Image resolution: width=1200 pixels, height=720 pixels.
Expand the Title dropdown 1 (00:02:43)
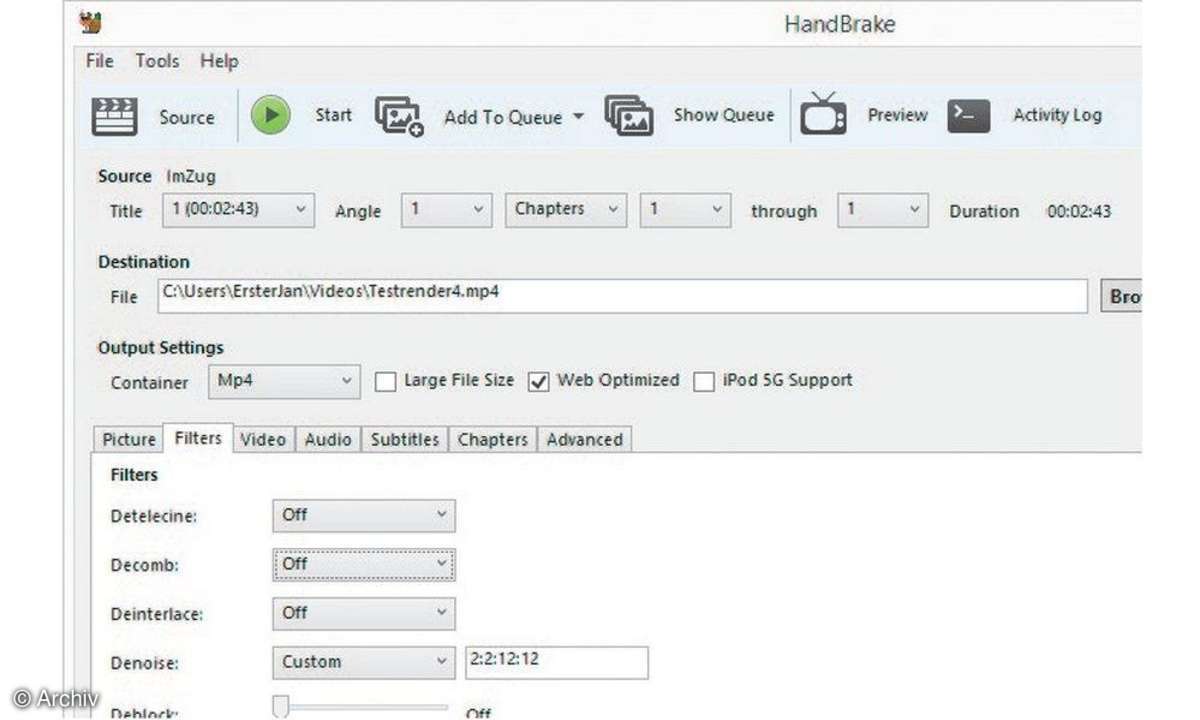pos(238,210)
